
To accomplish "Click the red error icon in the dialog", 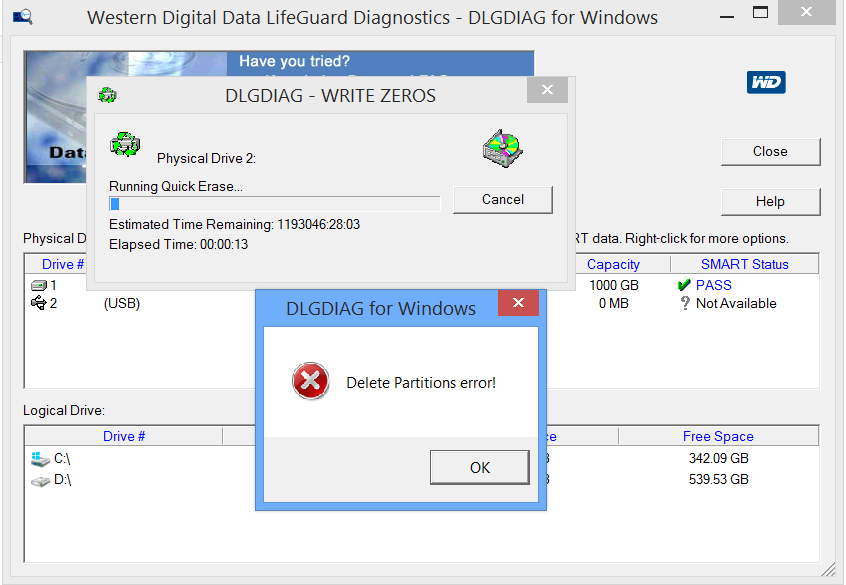I will pyautogui.click(x=310, y=381).
